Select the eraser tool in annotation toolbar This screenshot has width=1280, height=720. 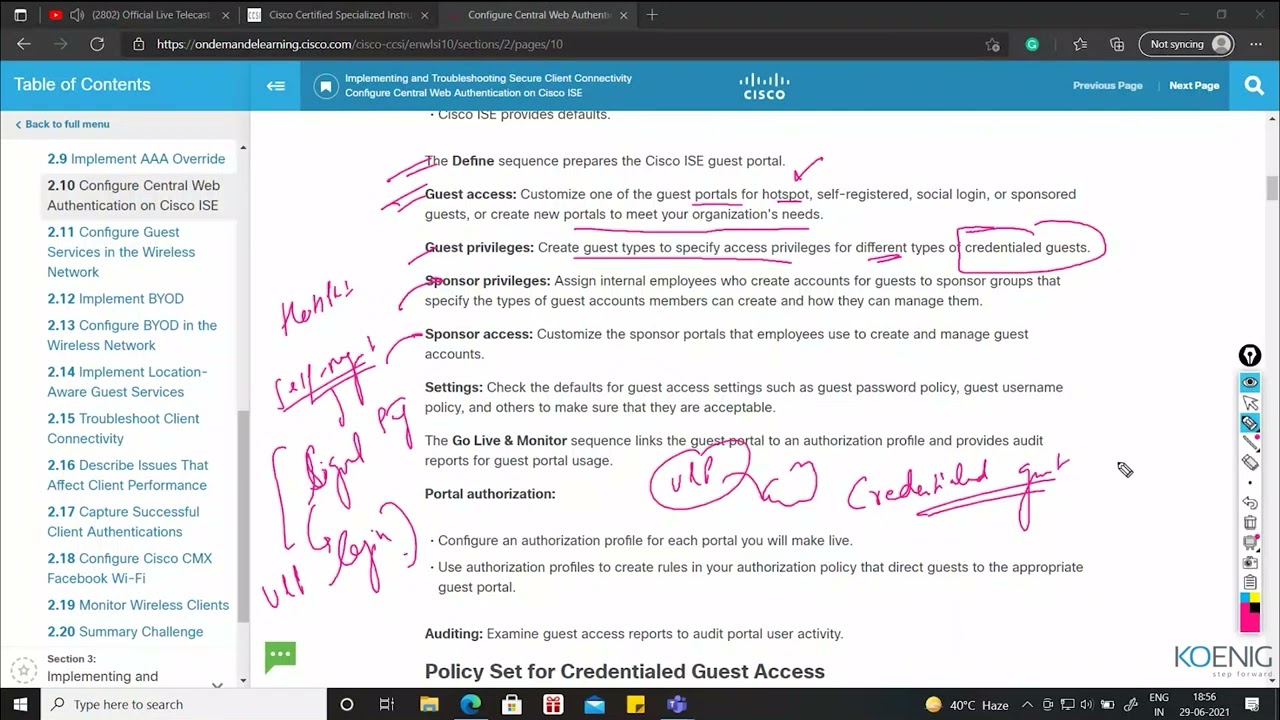[1250, 463]
